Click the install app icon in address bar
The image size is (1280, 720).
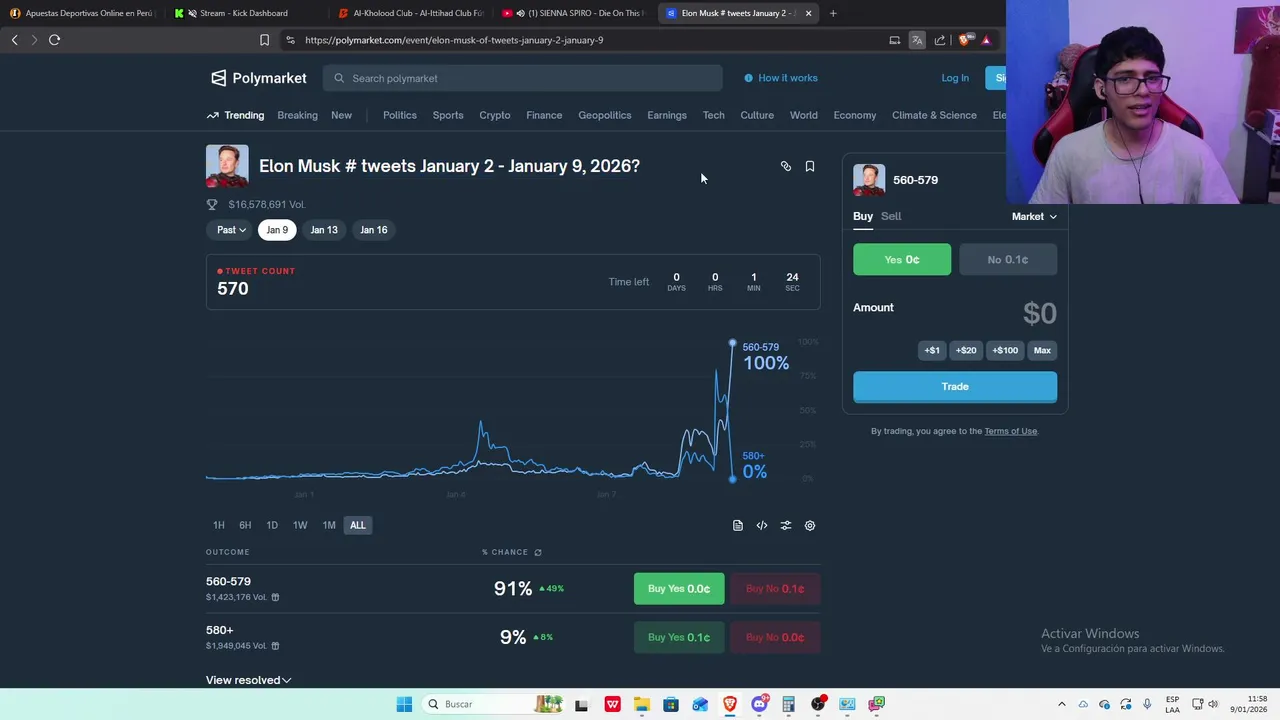(x=895, y=40)
